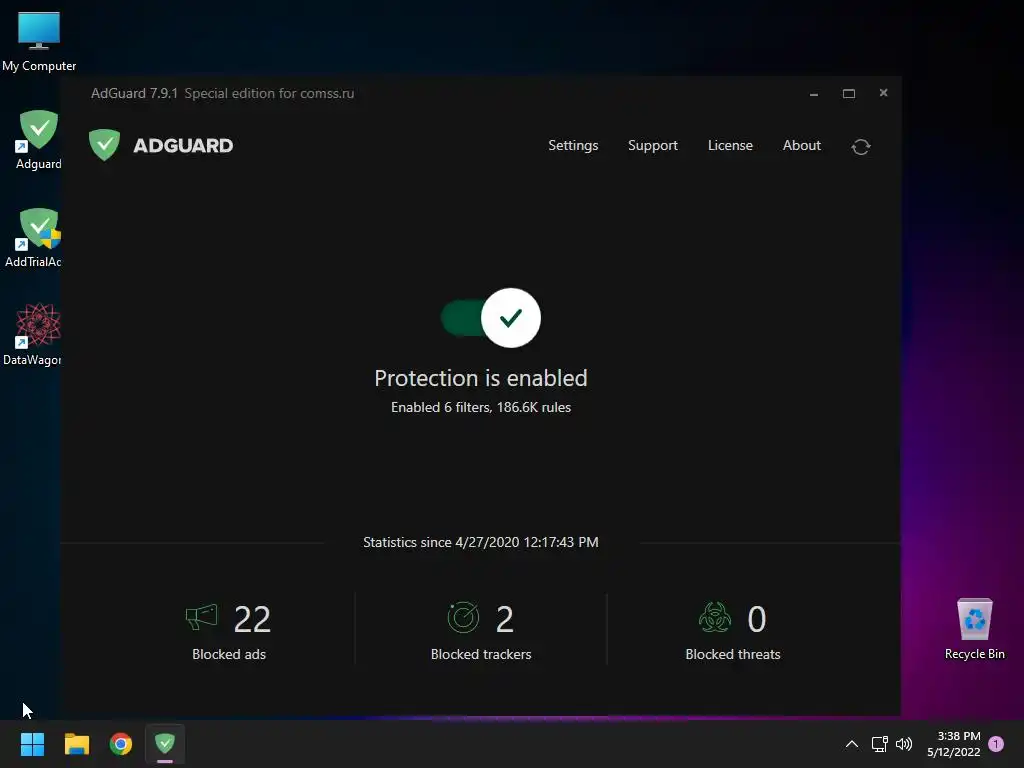This screenshot has width=1024, height=768.
Task: Click the Blocked ads megaphone icon
Action: tap(202, 617)
